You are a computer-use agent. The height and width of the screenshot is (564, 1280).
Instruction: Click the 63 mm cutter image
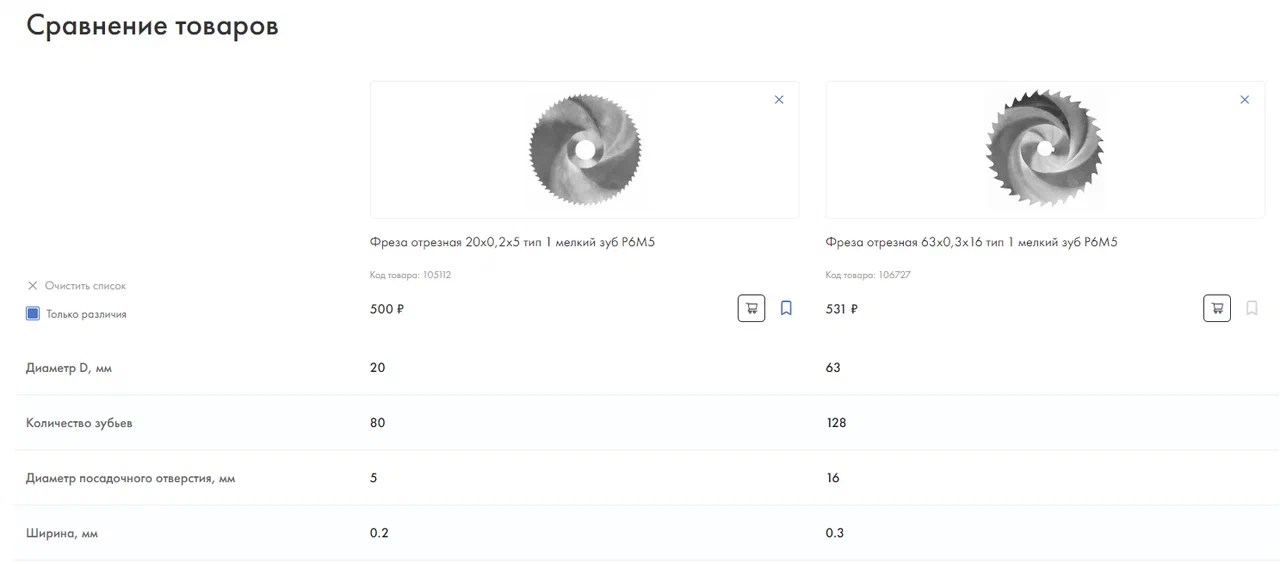pos(1045,149)
